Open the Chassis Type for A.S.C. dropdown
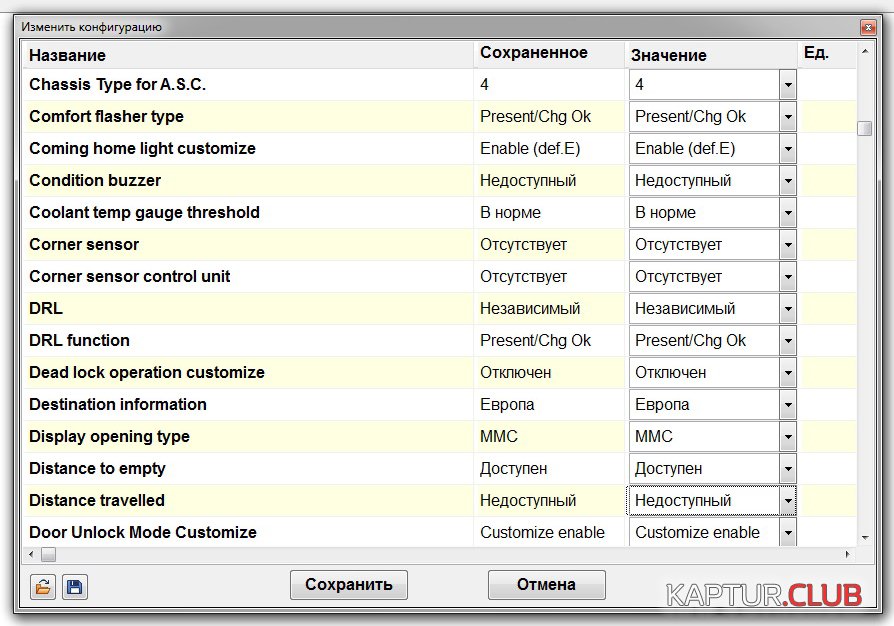 (788, 85)
